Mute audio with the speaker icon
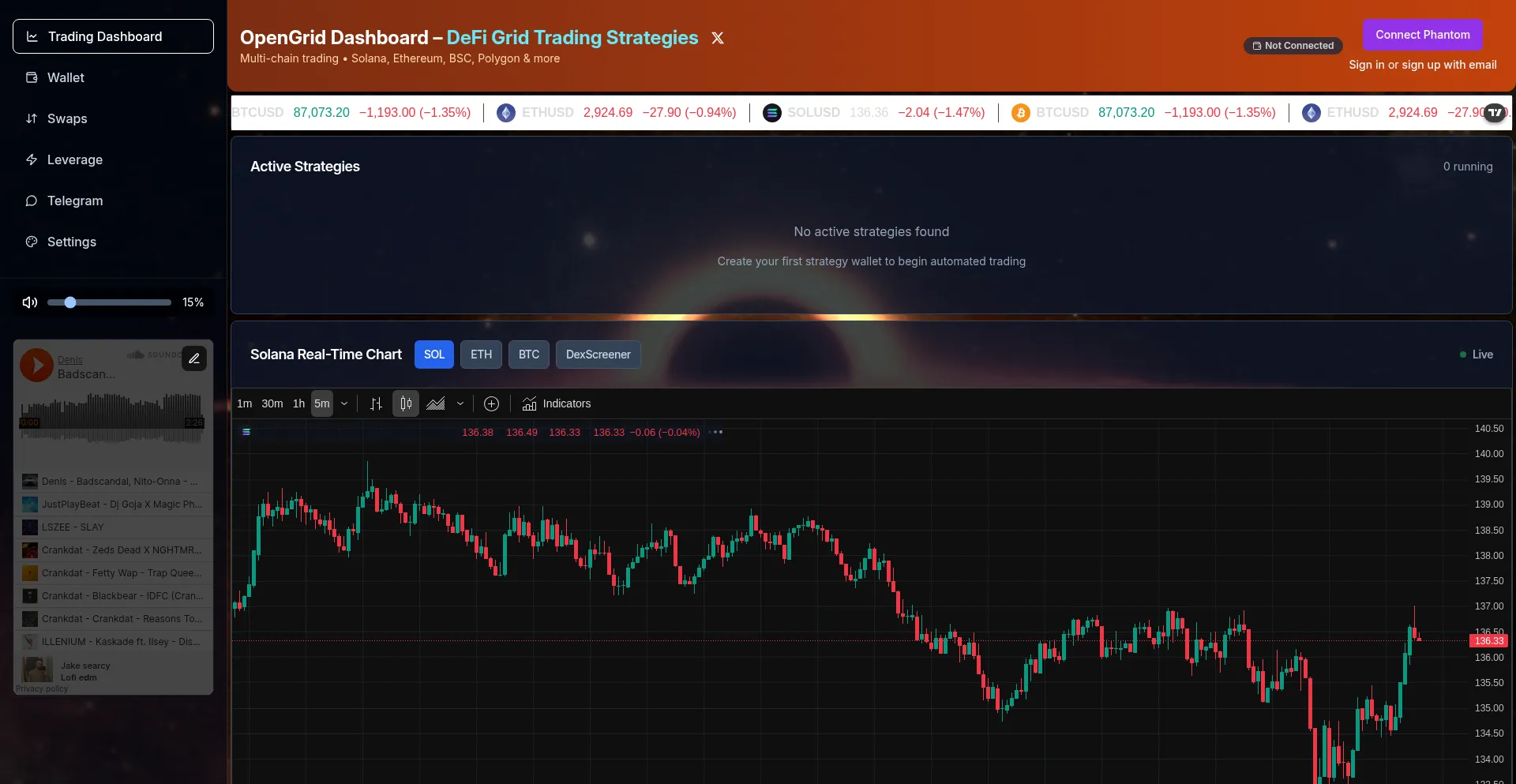The height and width of the screenshot is (784, 1516). (30, 302)
